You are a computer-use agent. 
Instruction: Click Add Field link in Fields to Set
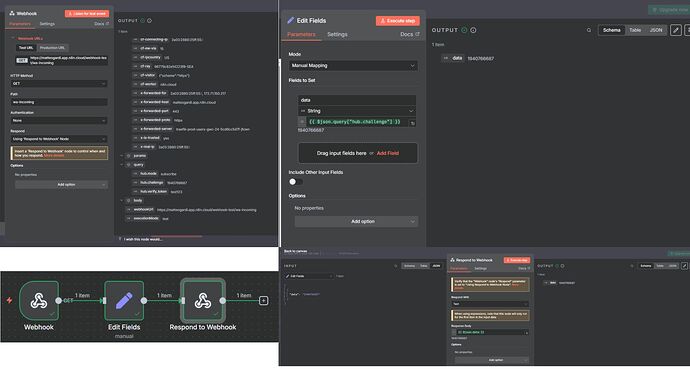point(388,153)
